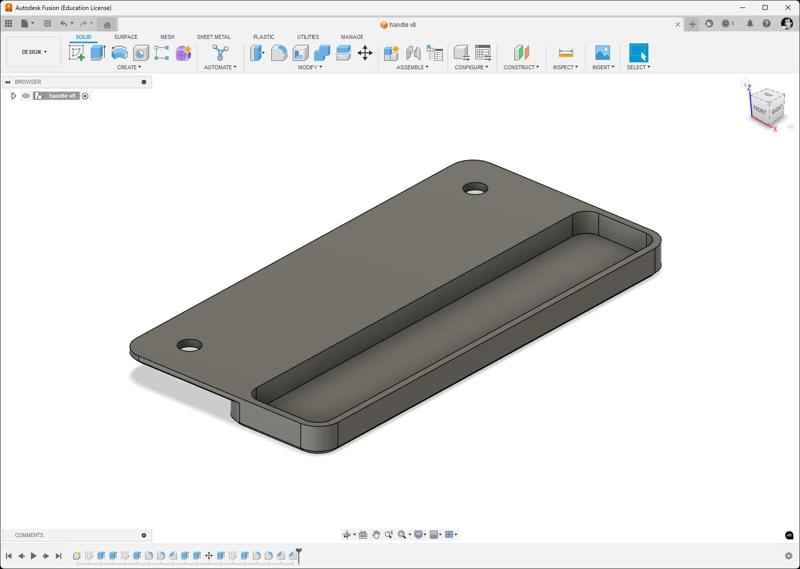
Task: Select the Press Pull tool
Action: point(257,53)
